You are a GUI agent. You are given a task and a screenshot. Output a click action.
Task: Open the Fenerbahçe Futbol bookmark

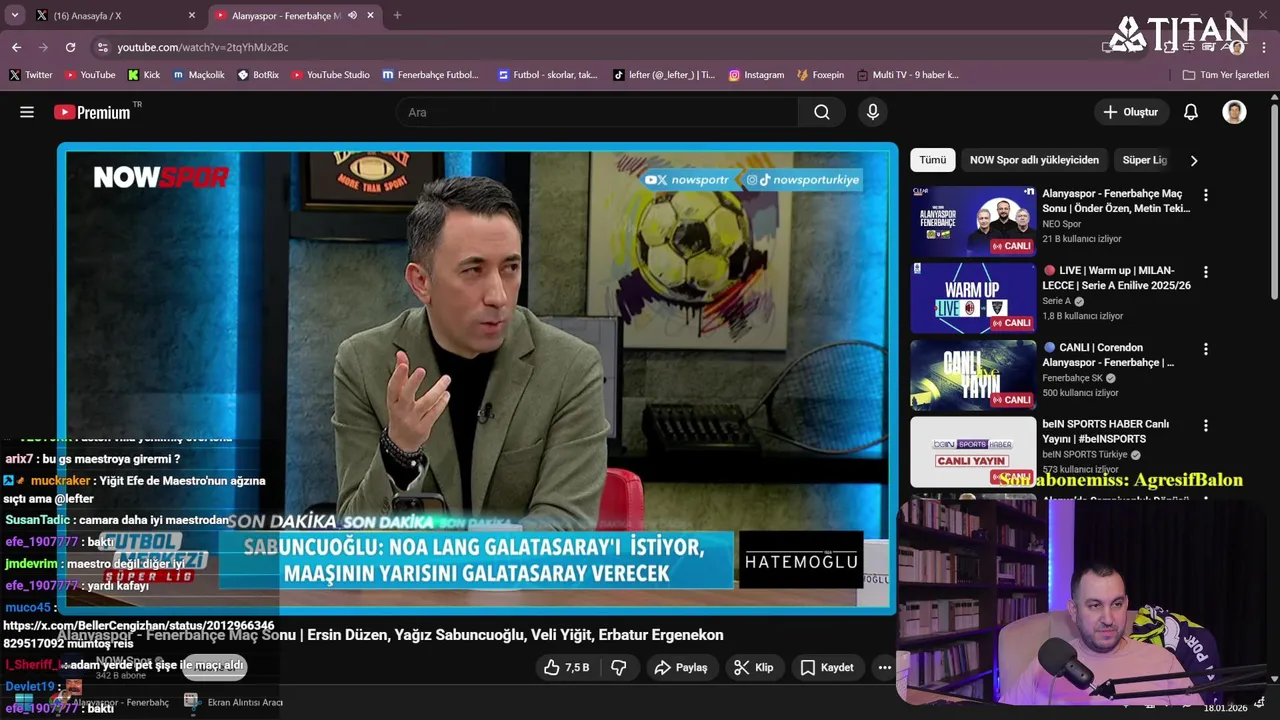pyautogui.click(x=431, y=75)
